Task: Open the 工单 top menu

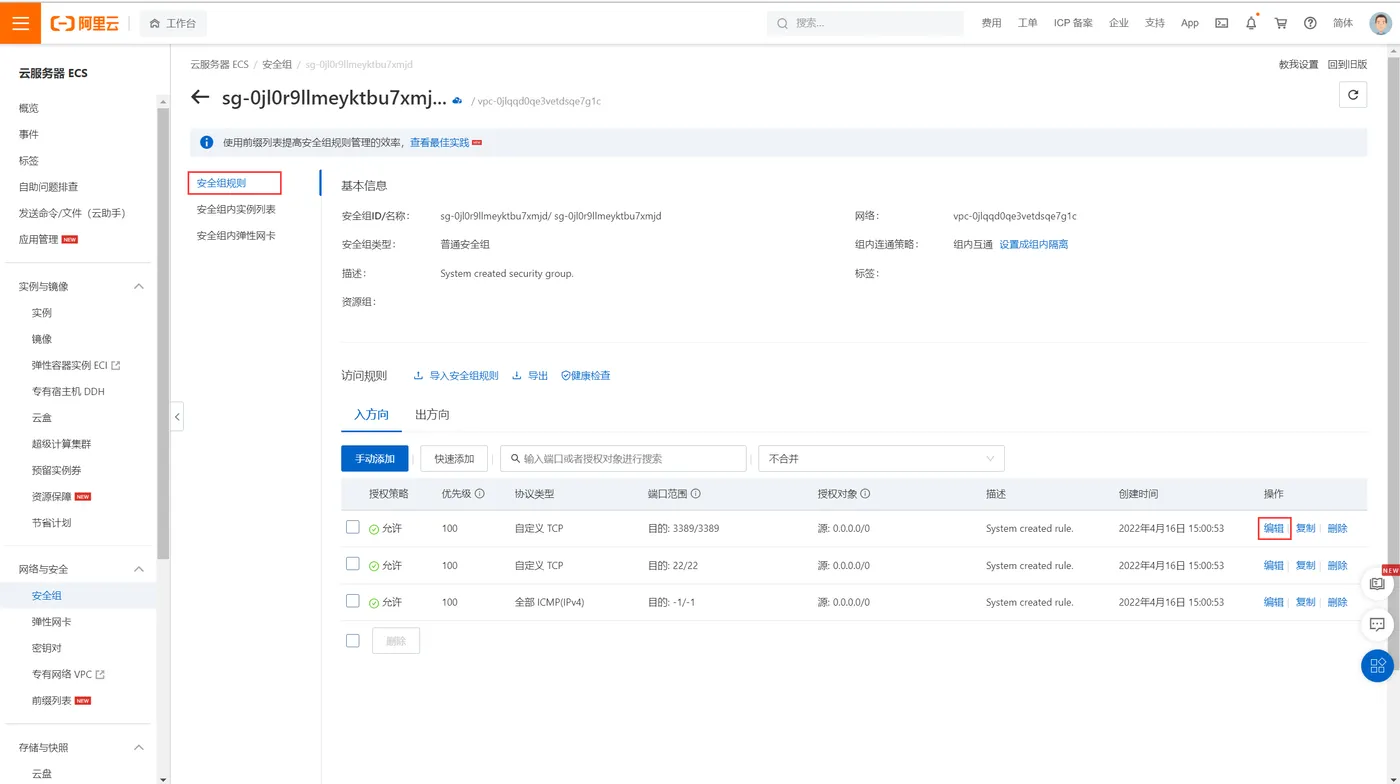Action: pyautogui.click(x=1027, y=23)
